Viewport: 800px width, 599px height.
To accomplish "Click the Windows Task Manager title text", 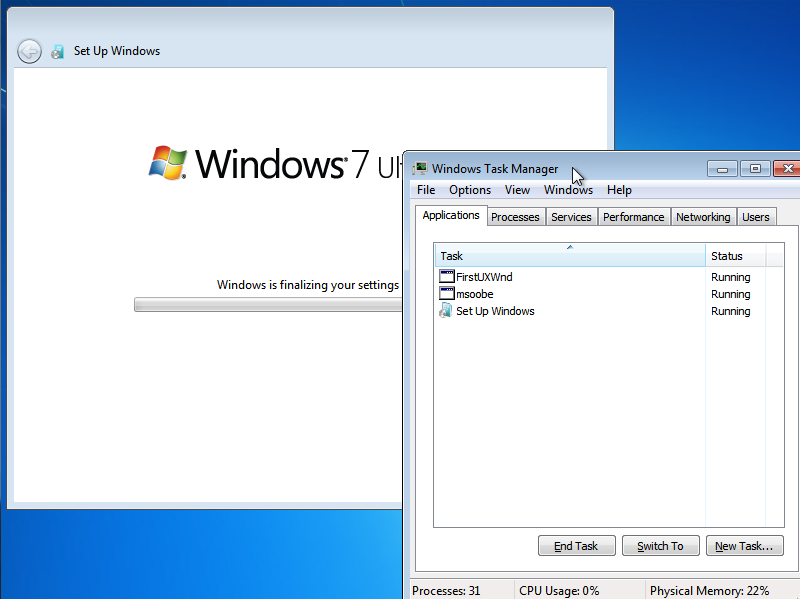I will click(495, 168).
